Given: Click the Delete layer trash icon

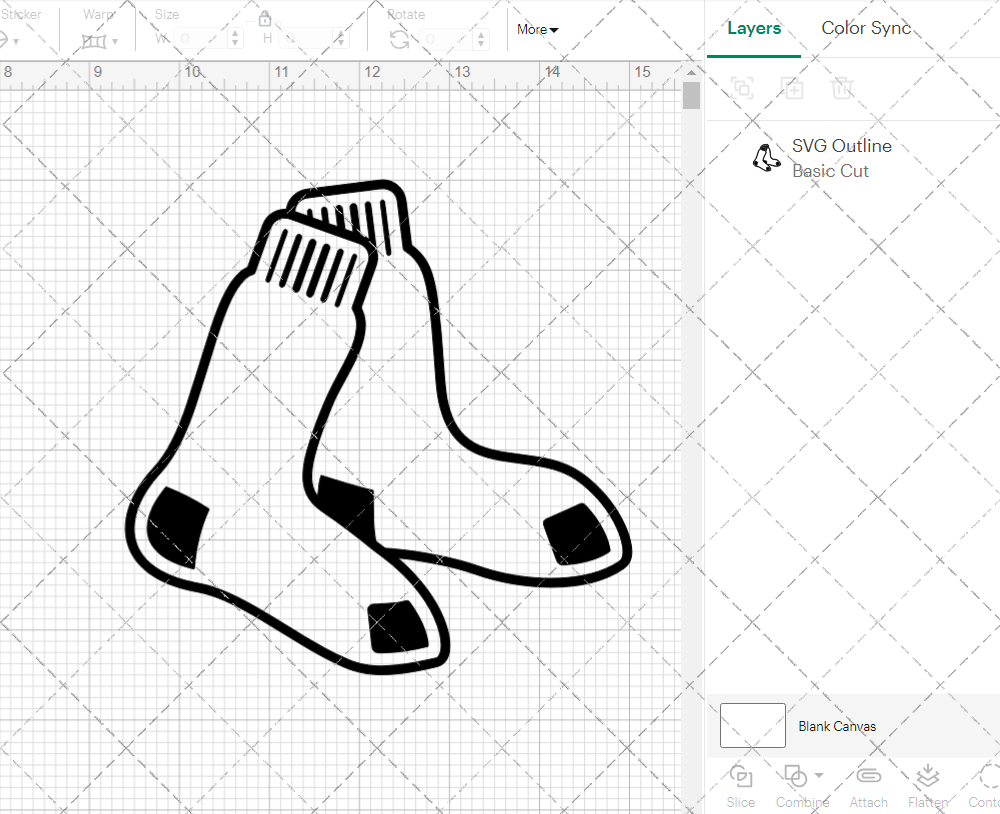Looking at the screenshot, I should 843,88.
